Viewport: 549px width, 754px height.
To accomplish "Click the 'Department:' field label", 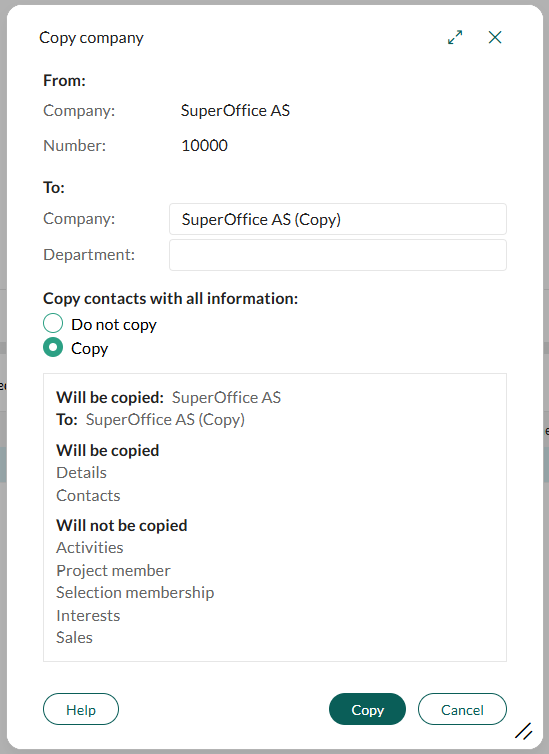I will 89,255.
